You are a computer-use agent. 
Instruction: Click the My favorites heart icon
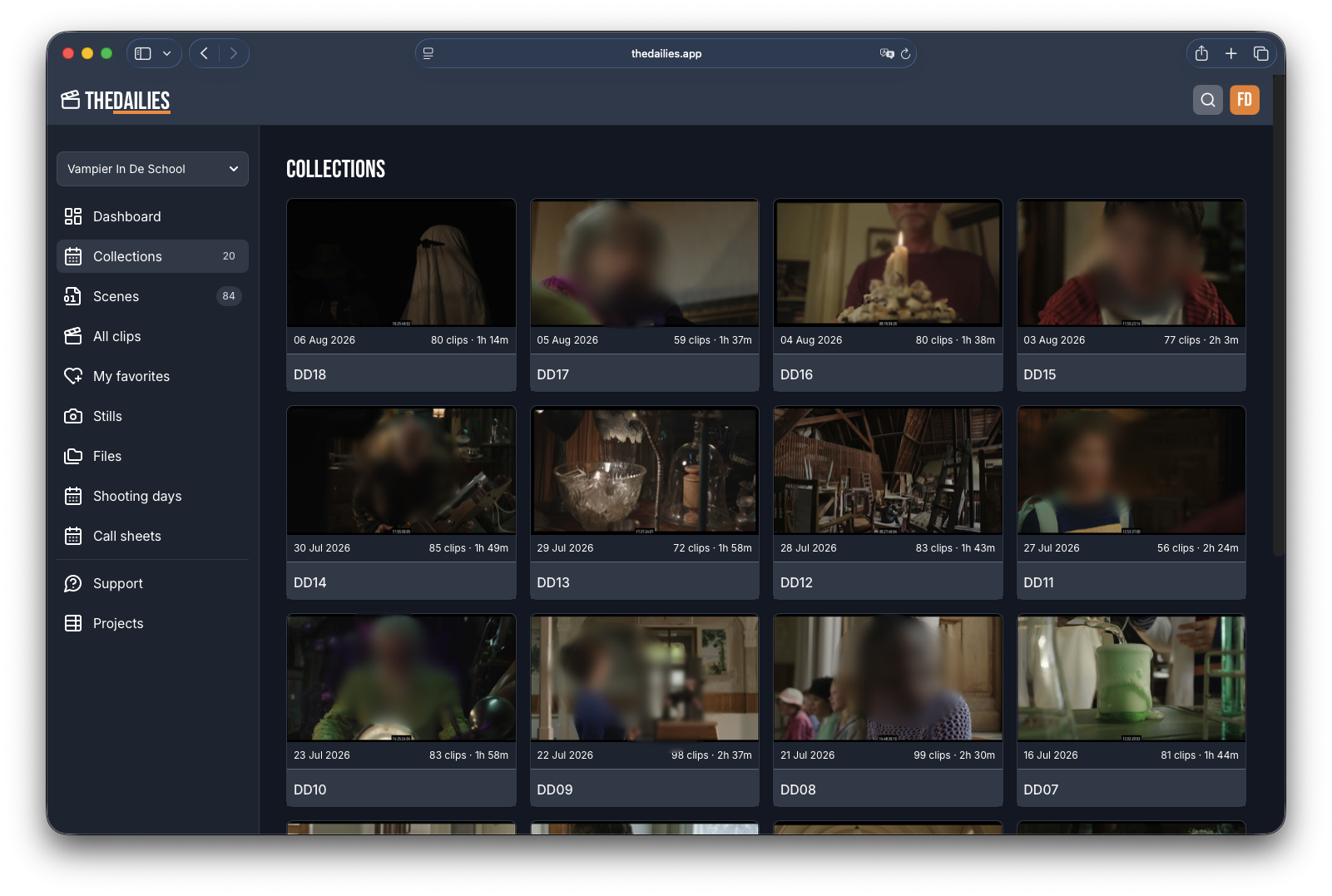[73, 376]
